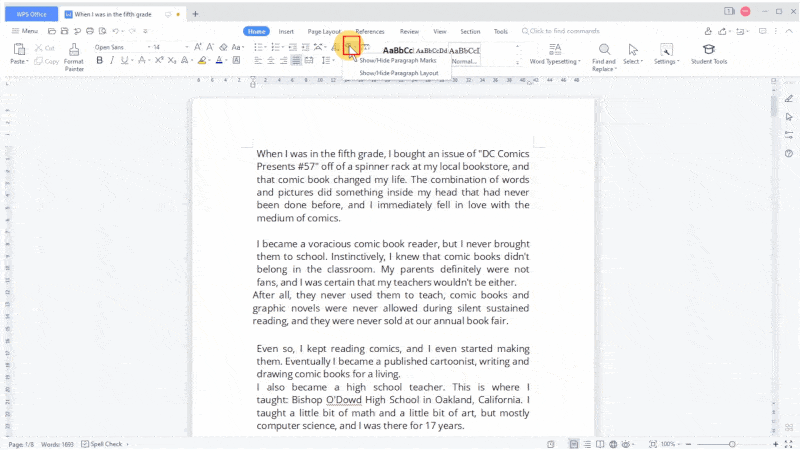Click the pencil icon in right sidebar
800x450 pixels.
[789, 99]
